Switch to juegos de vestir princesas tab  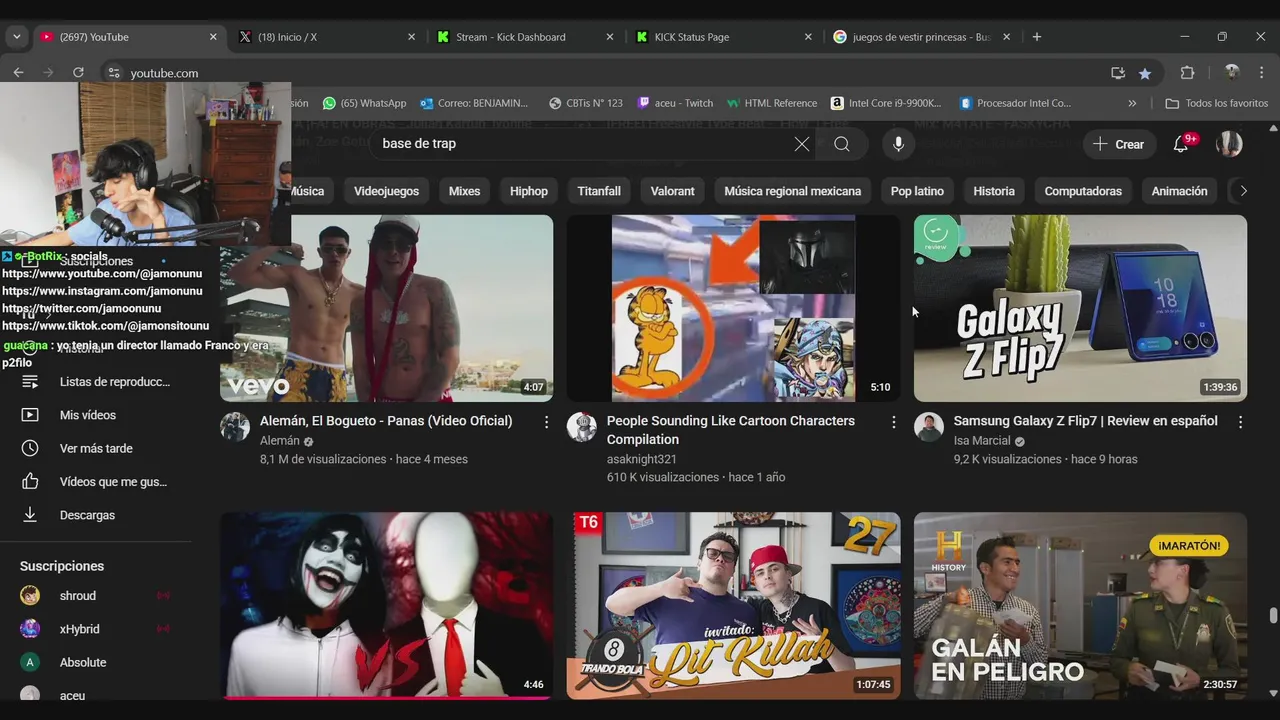click(922, 37)
